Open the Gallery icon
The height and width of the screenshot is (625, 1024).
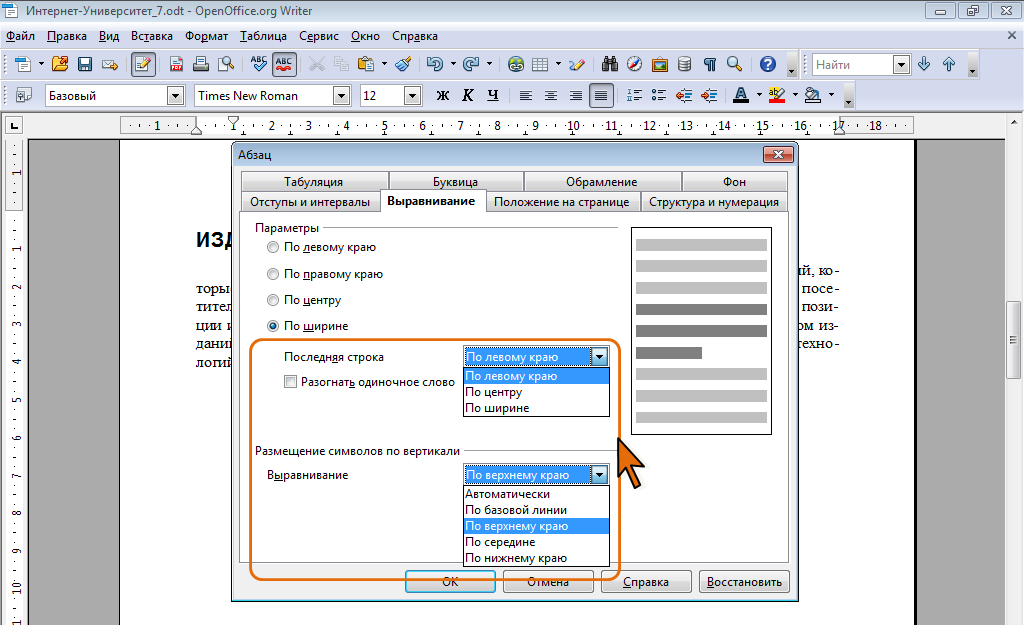tap(660, 64)
